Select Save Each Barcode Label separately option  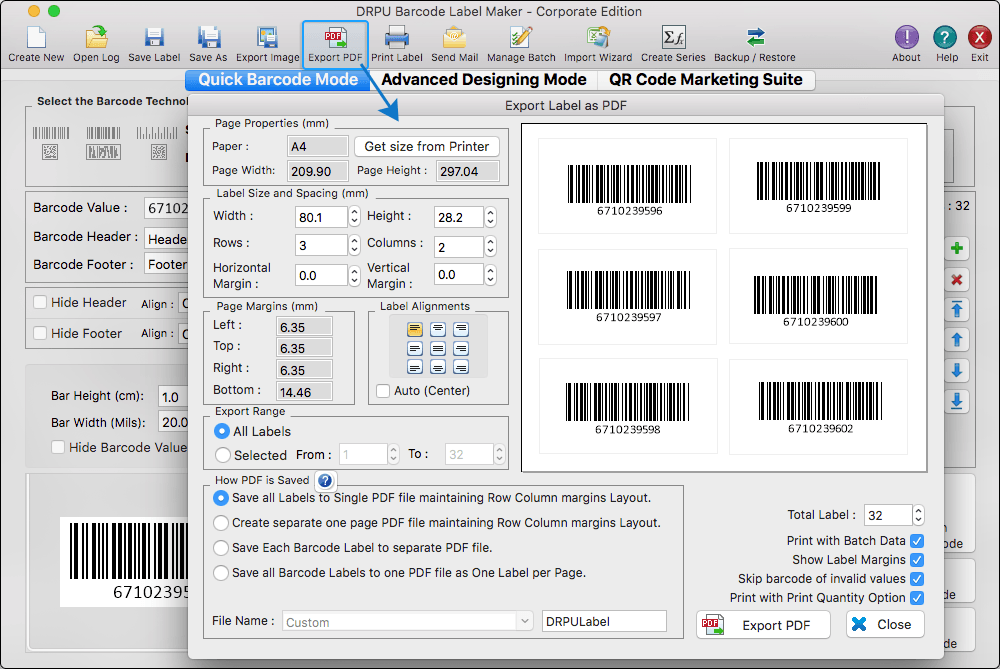(221, 548)
